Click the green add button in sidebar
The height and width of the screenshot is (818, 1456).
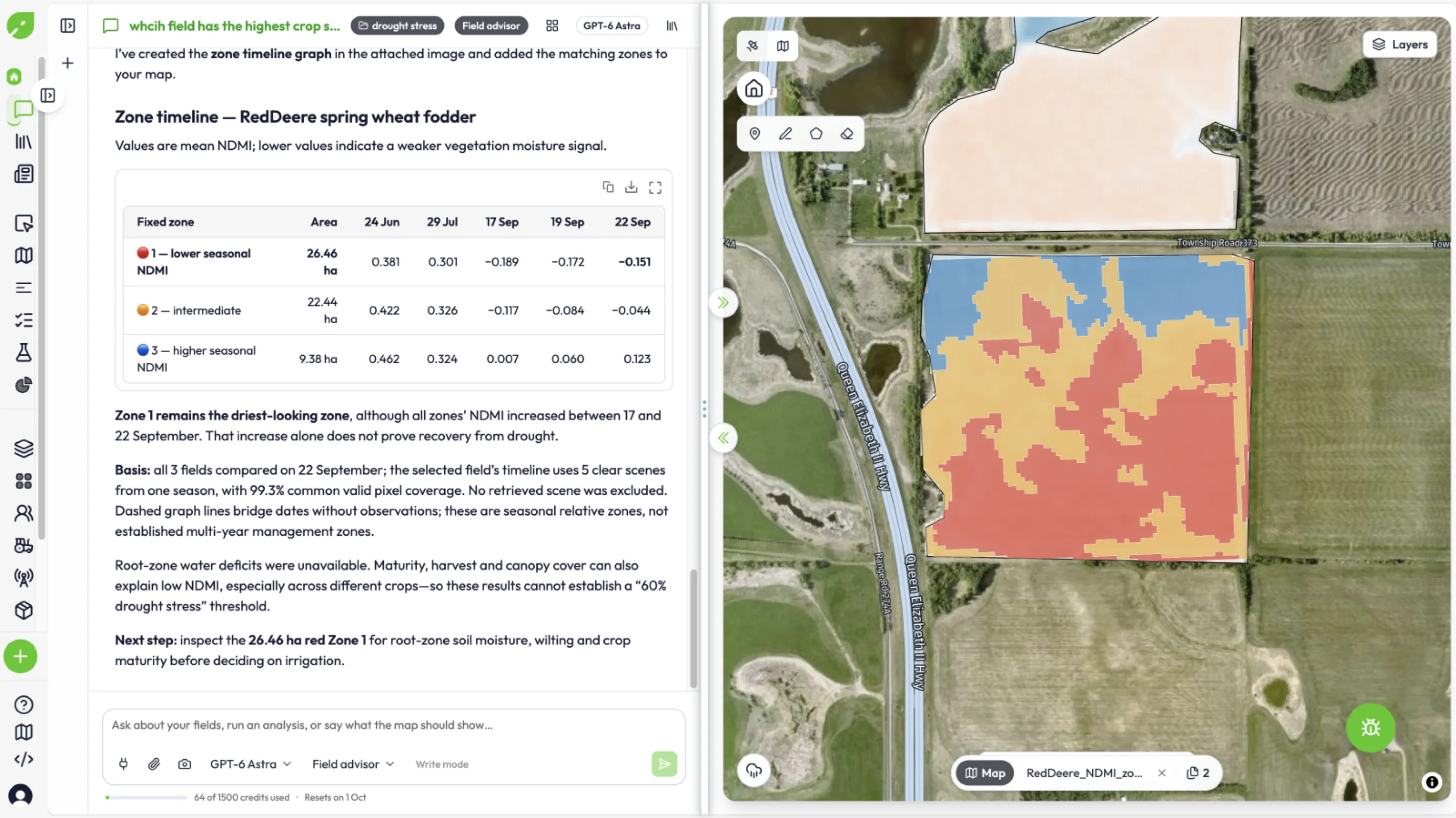(20, 656)
